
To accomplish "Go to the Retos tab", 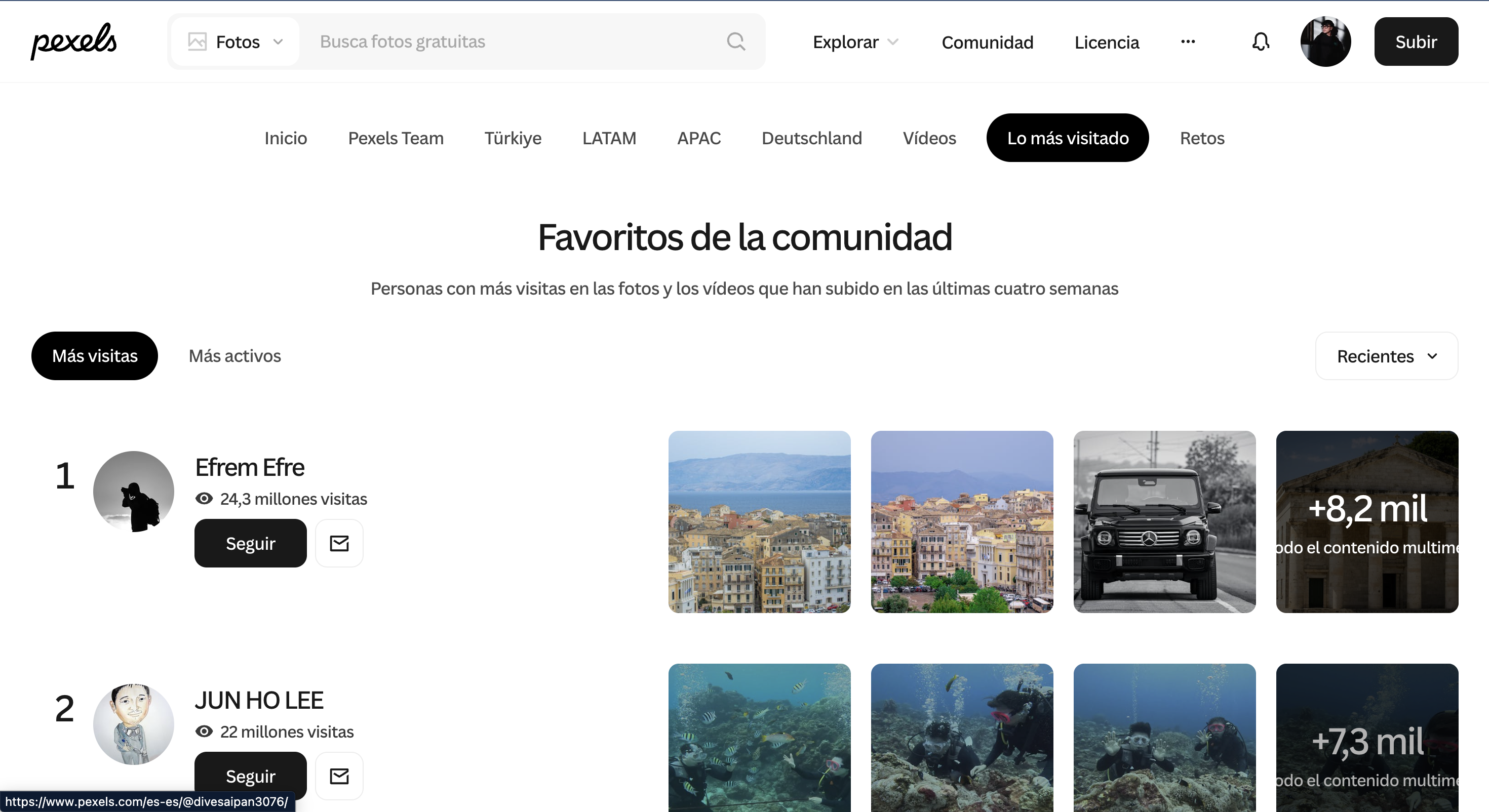I will point(1202,138).
